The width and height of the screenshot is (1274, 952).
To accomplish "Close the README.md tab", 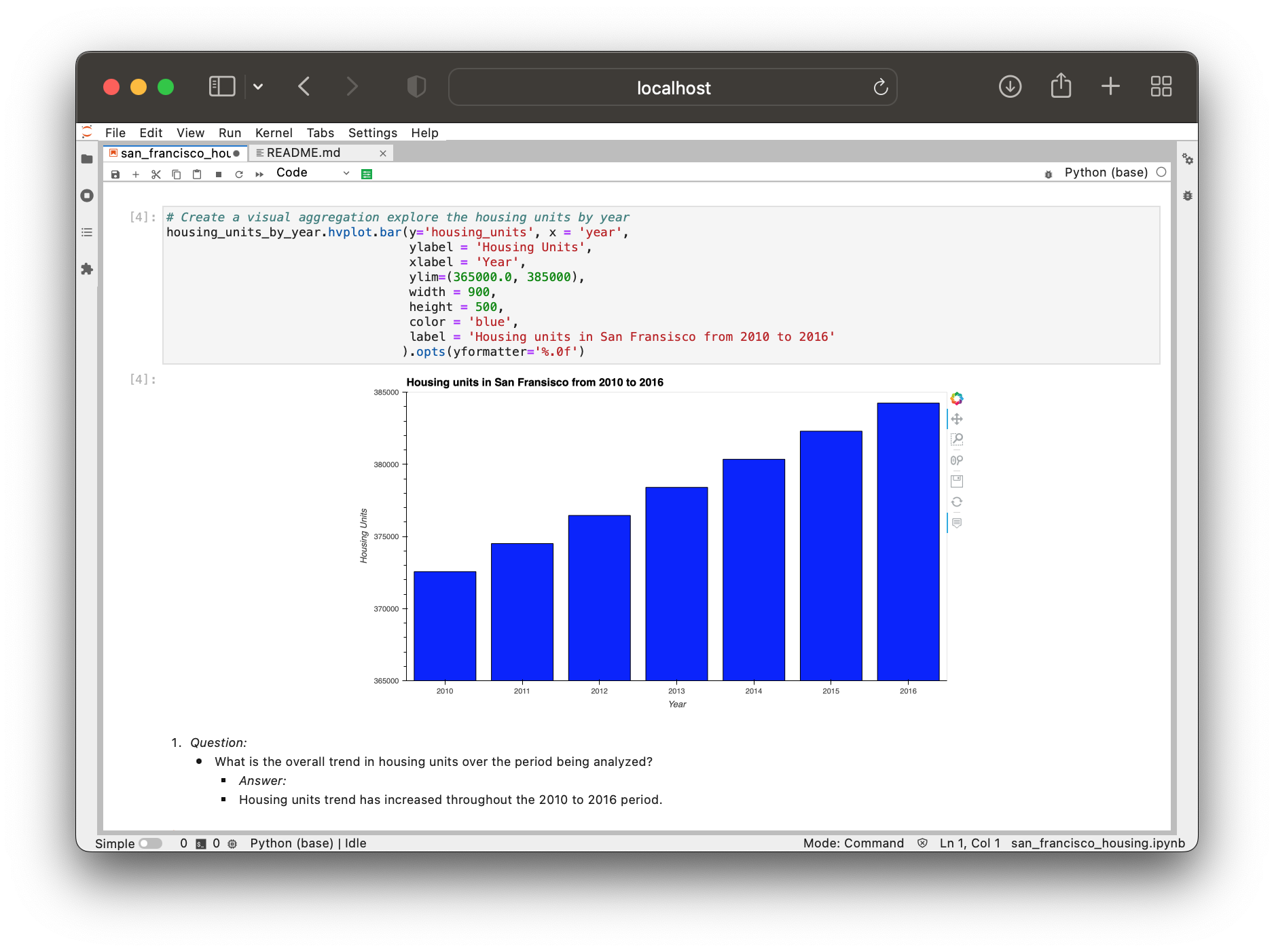I will (x=383, y=153).
